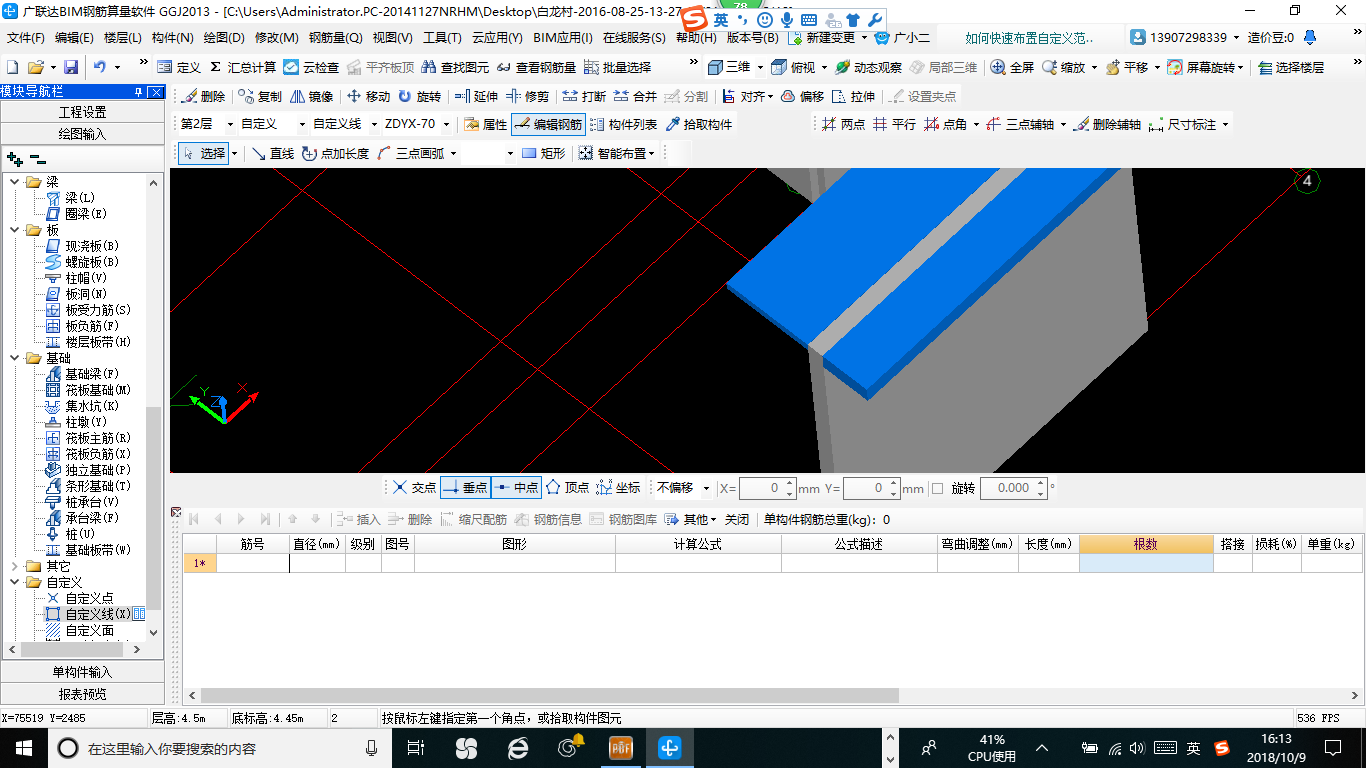Open the 工具(T) menu
This screenshot has height=768, width=1366.
click(442, 38)
